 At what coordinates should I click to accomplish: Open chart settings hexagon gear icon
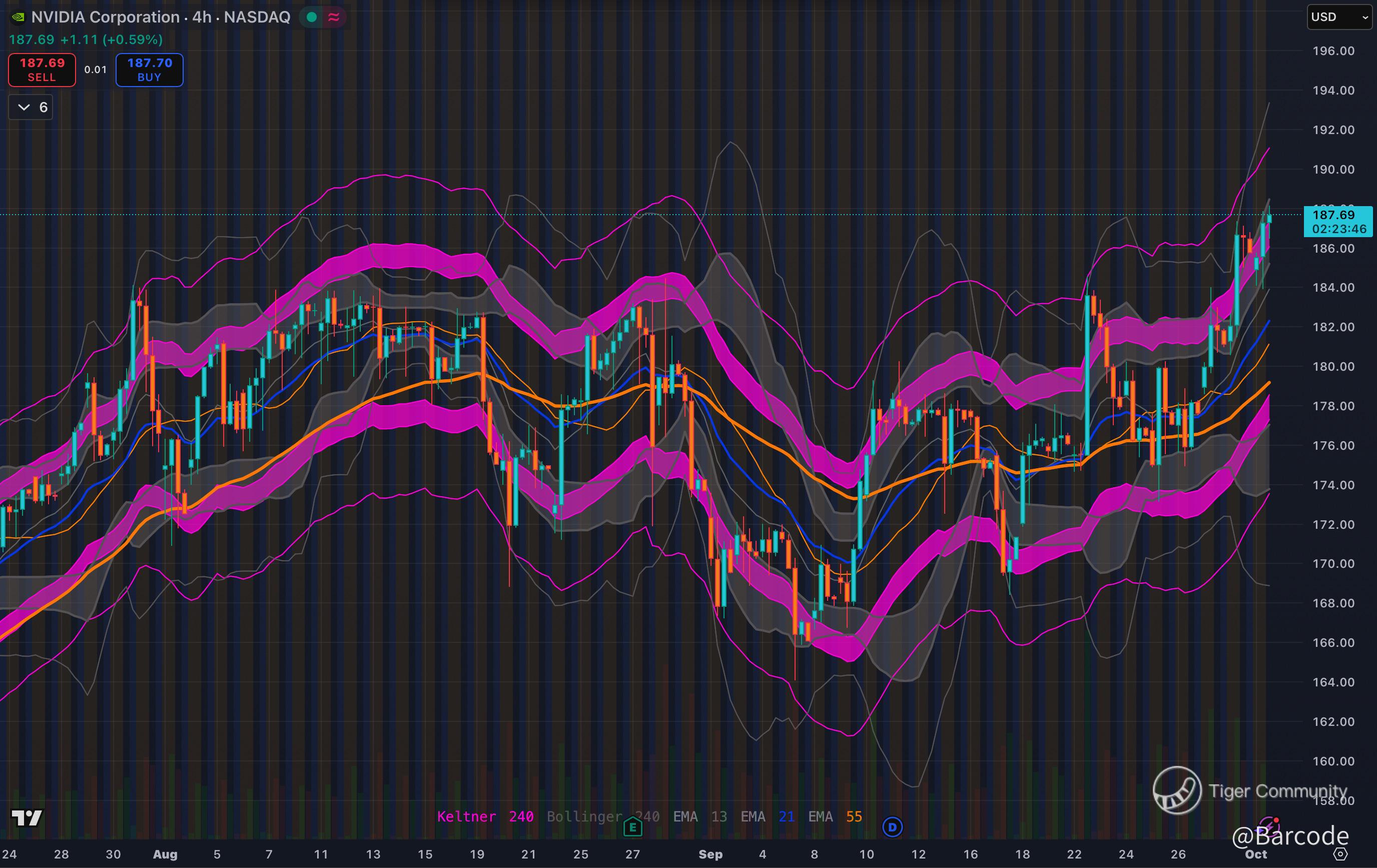point(1340,854)
